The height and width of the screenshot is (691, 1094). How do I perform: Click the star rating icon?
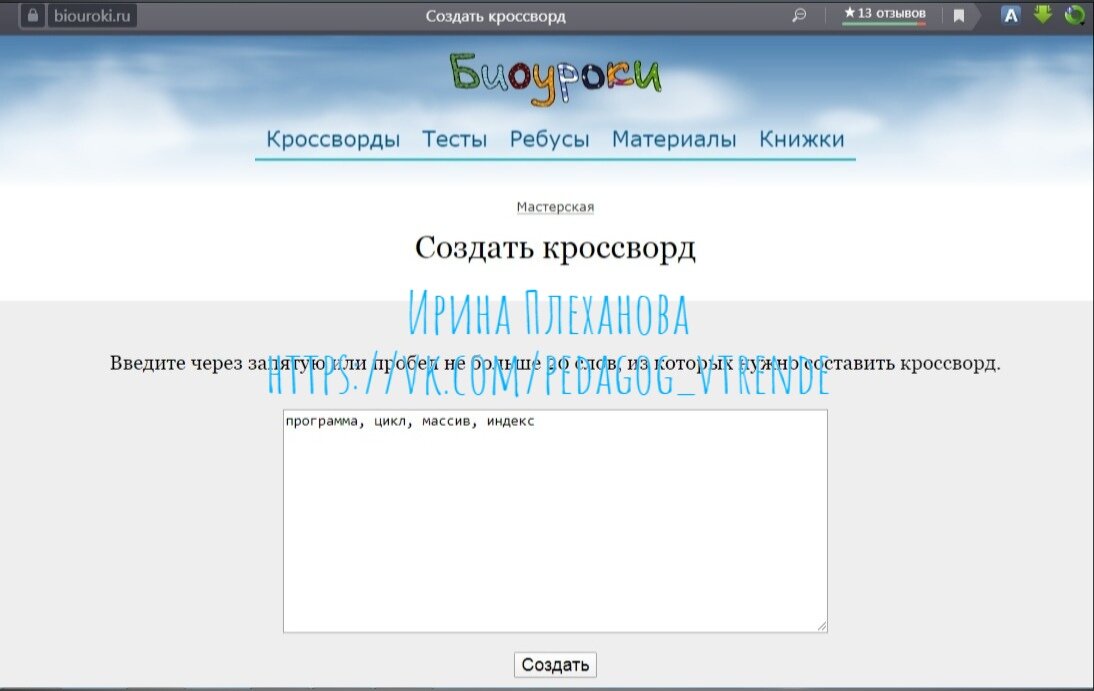pos(850,12)
